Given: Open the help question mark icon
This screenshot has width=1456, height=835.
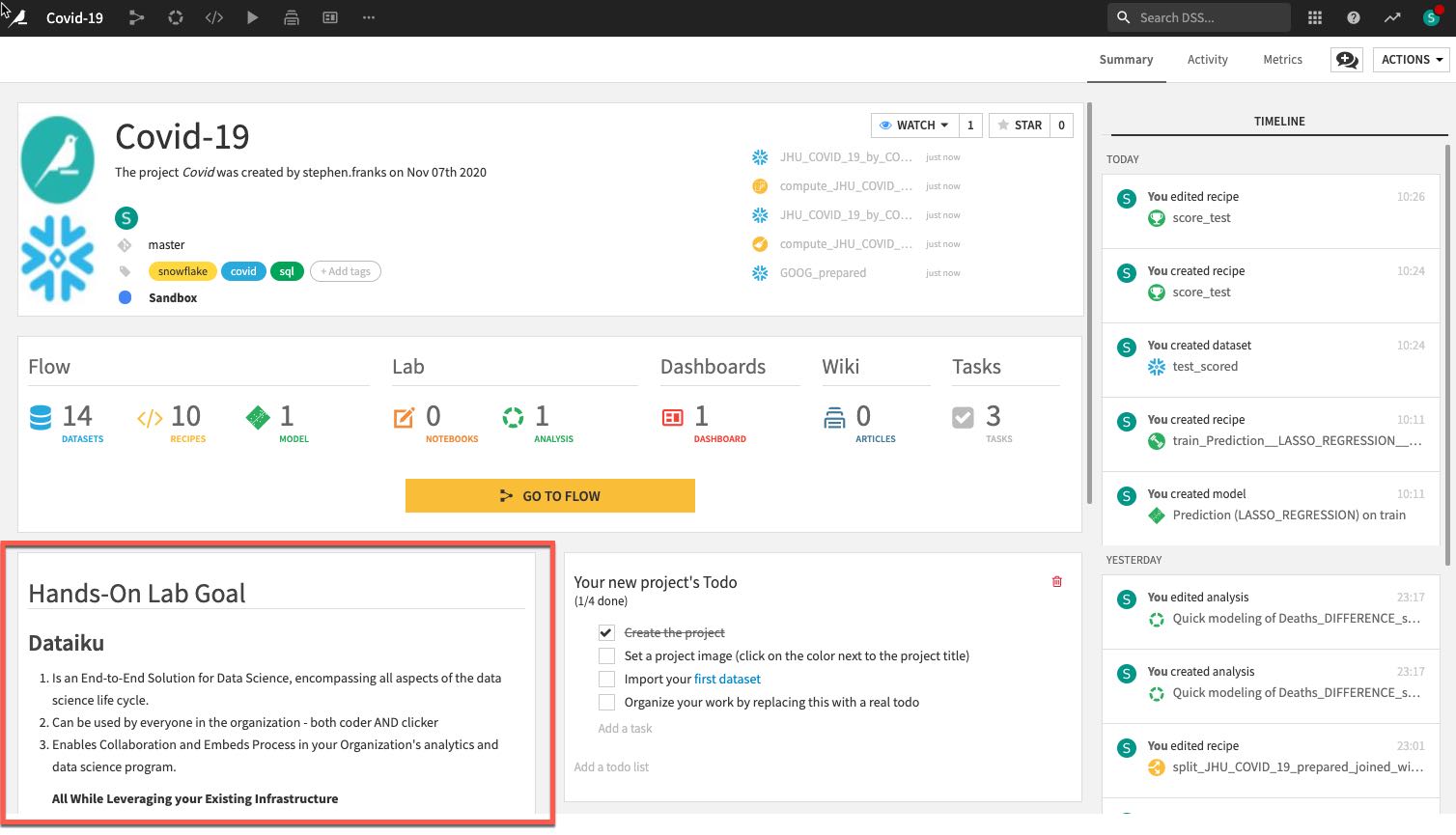Looking at the screenshot, I should (1353, 17).
